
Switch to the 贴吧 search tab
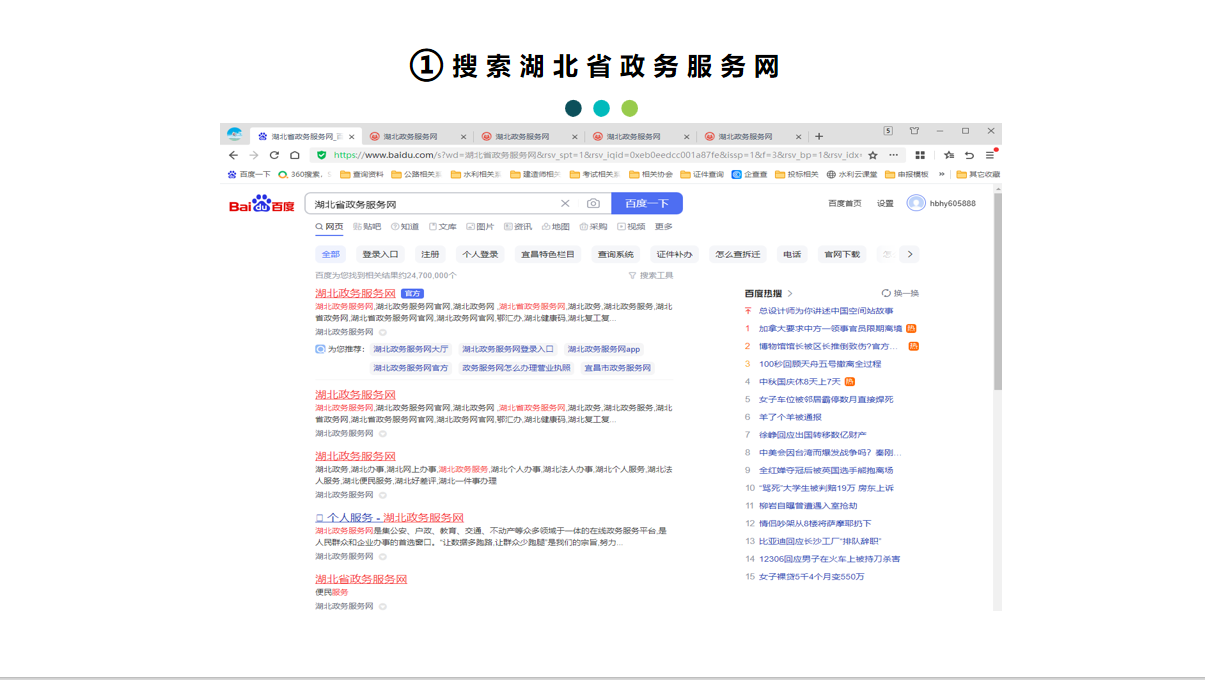[x=367, y=227]
